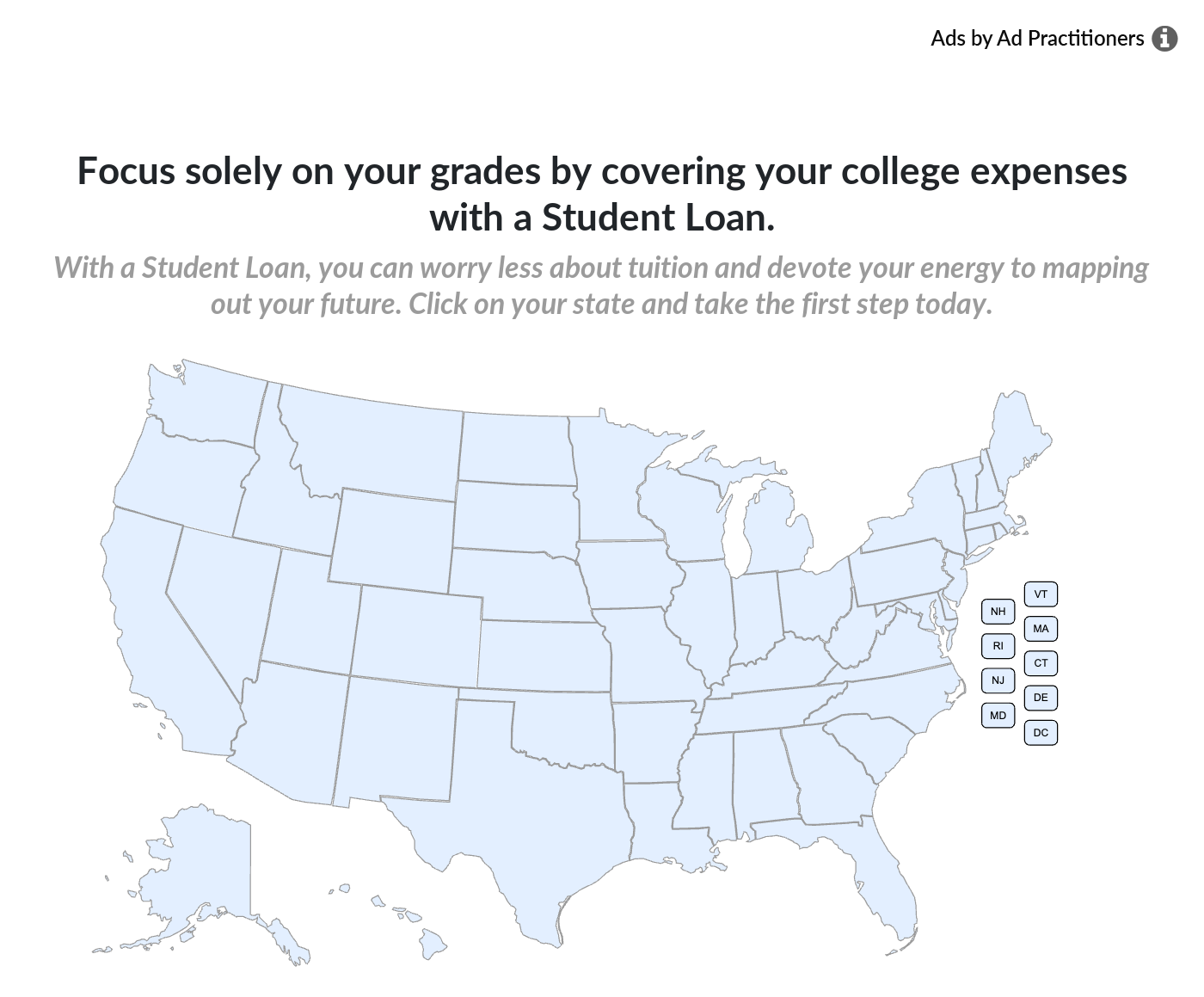This screenshot has height=997, width=1204.
Task: Select the CT state button
Action: coord(1041,663)
